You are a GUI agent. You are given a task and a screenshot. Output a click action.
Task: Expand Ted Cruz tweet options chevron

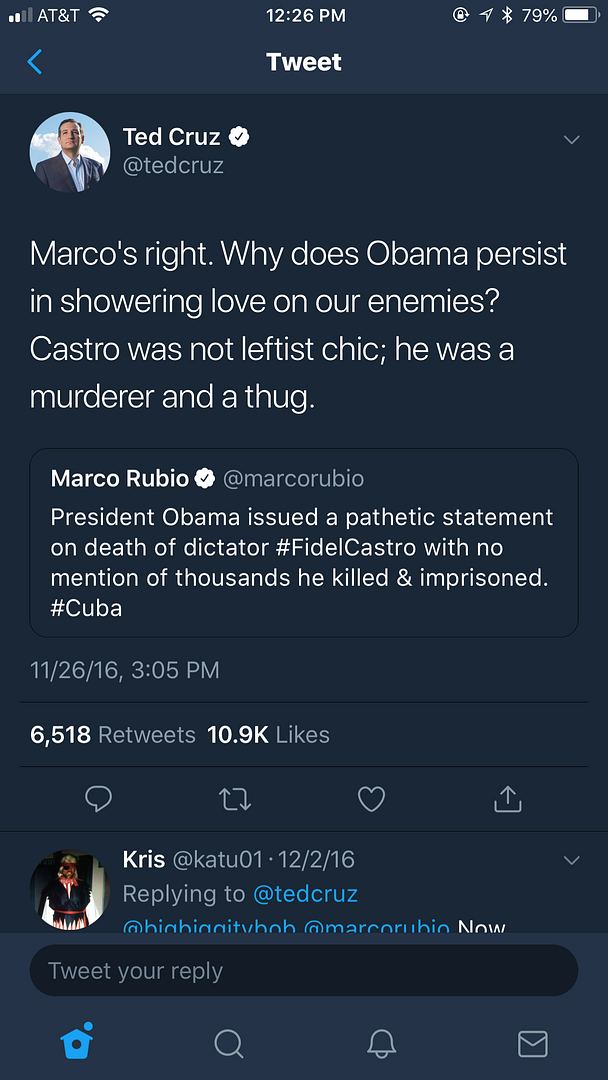pos(571,140)
